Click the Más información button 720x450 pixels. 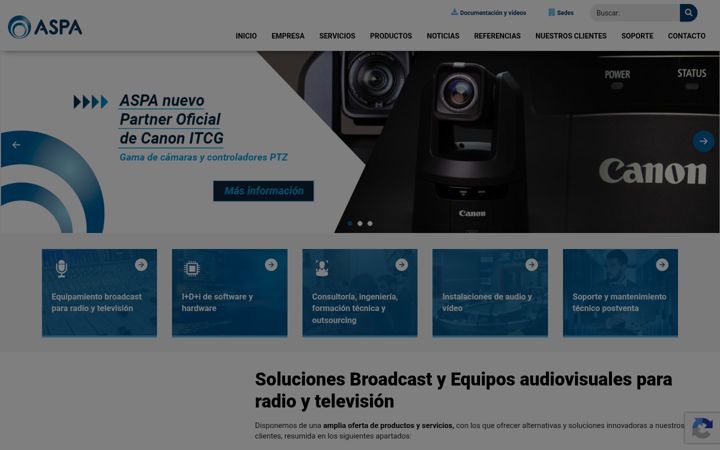[x=264, y=191]
